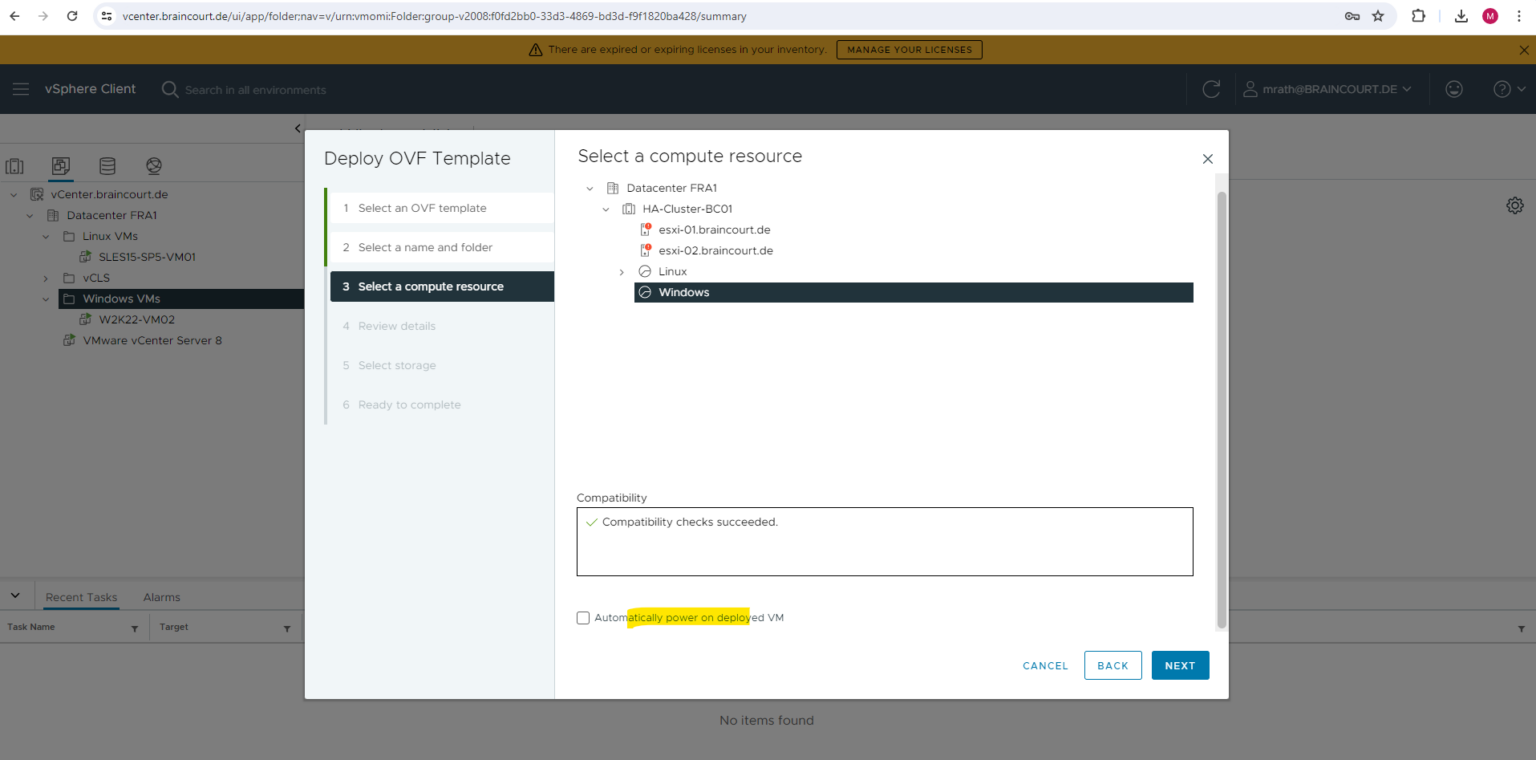Collapse the HA-Cluster-BC01 tree node

pos(605,208)
